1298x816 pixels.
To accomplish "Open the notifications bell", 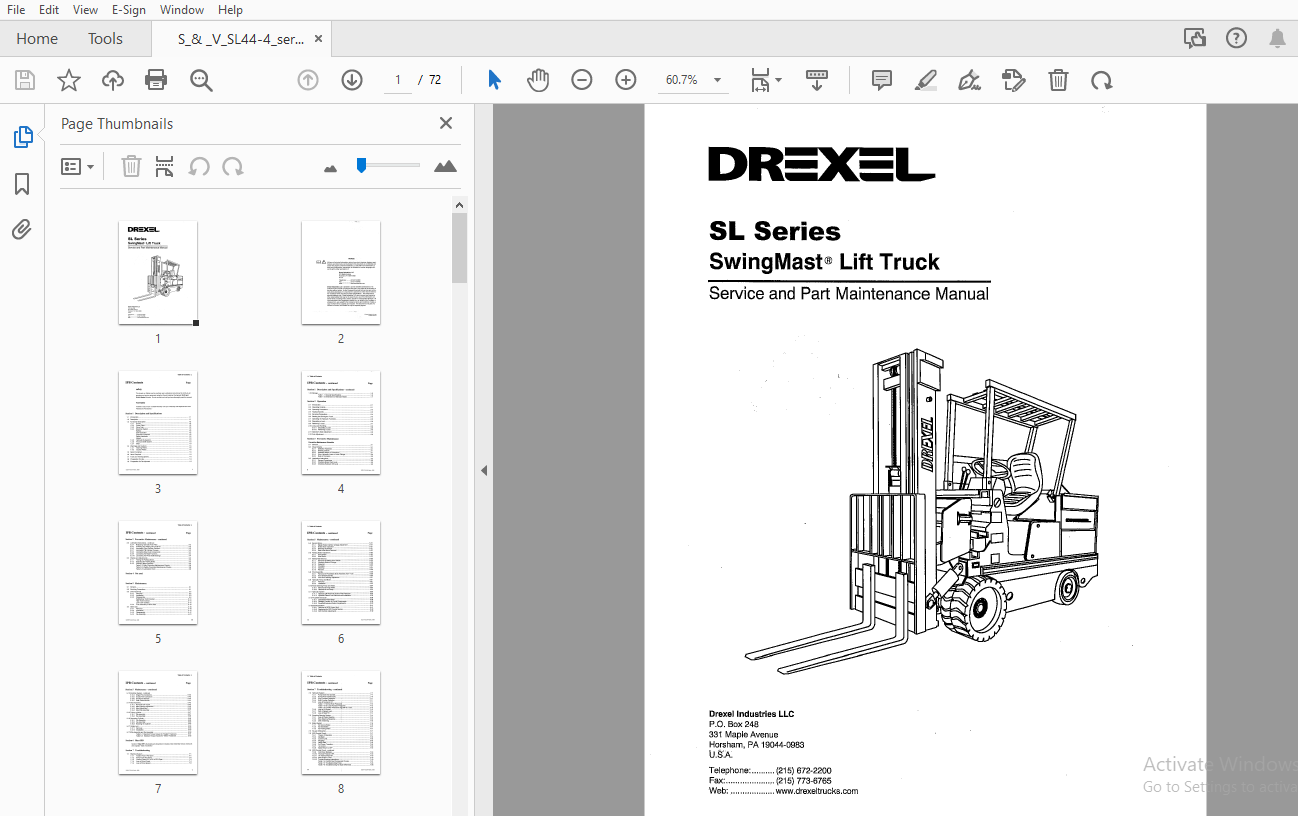I will 1277,39.
